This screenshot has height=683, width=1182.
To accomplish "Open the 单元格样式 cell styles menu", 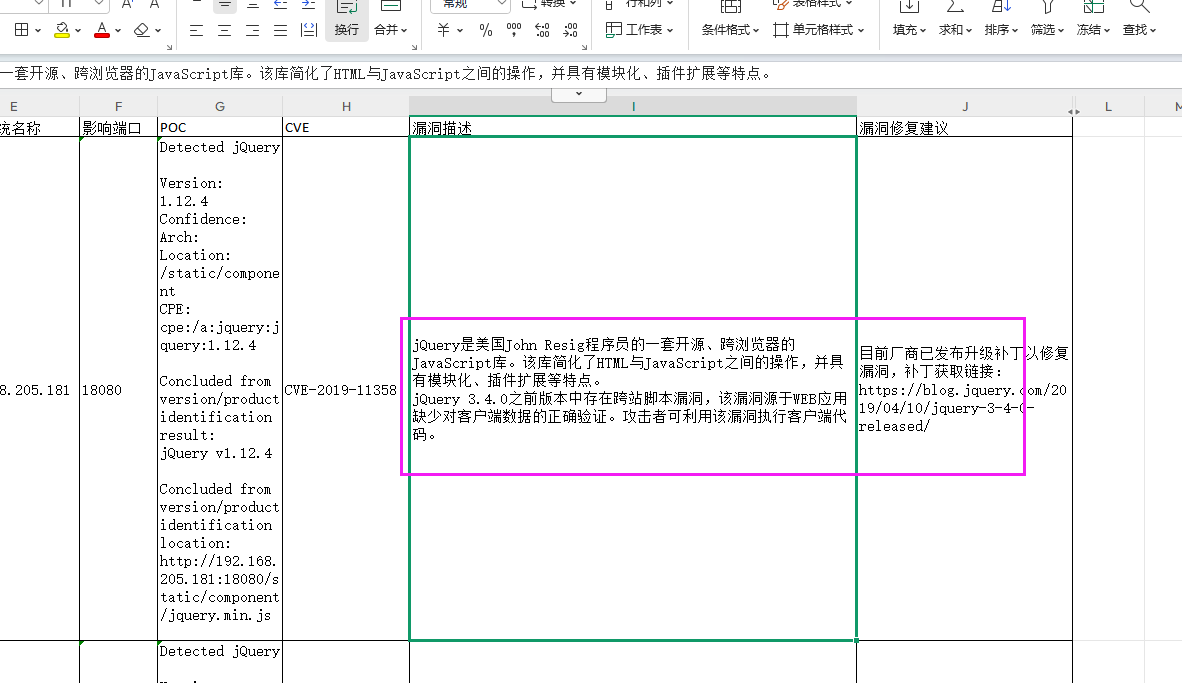I will click(819, 29).
